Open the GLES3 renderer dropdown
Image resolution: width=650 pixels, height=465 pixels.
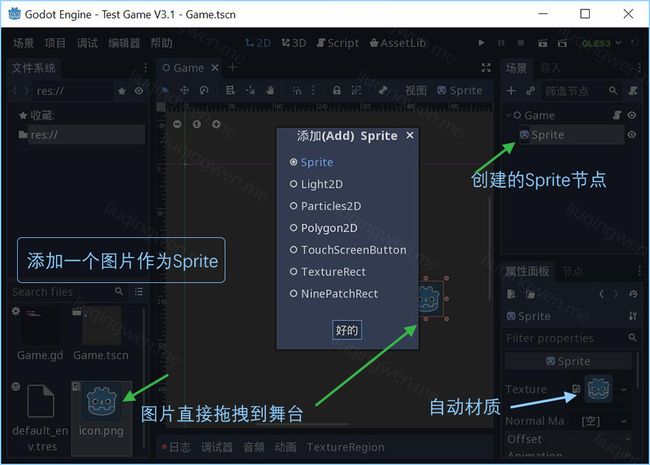(x=601, y=43)
